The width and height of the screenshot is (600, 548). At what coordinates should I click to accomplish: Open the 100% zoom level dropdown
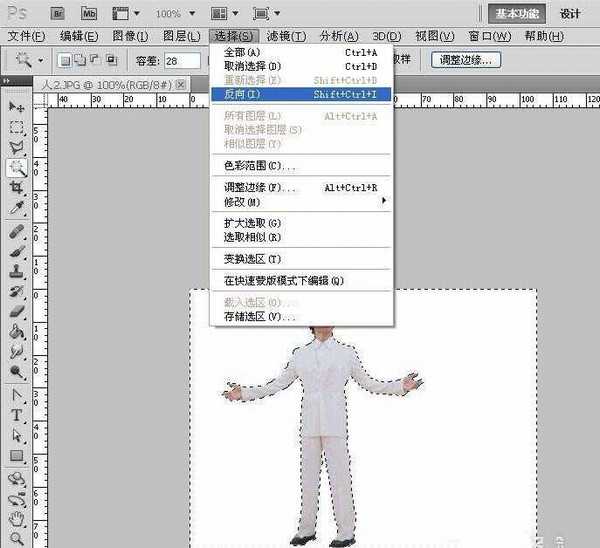click(x=174, y=14)
